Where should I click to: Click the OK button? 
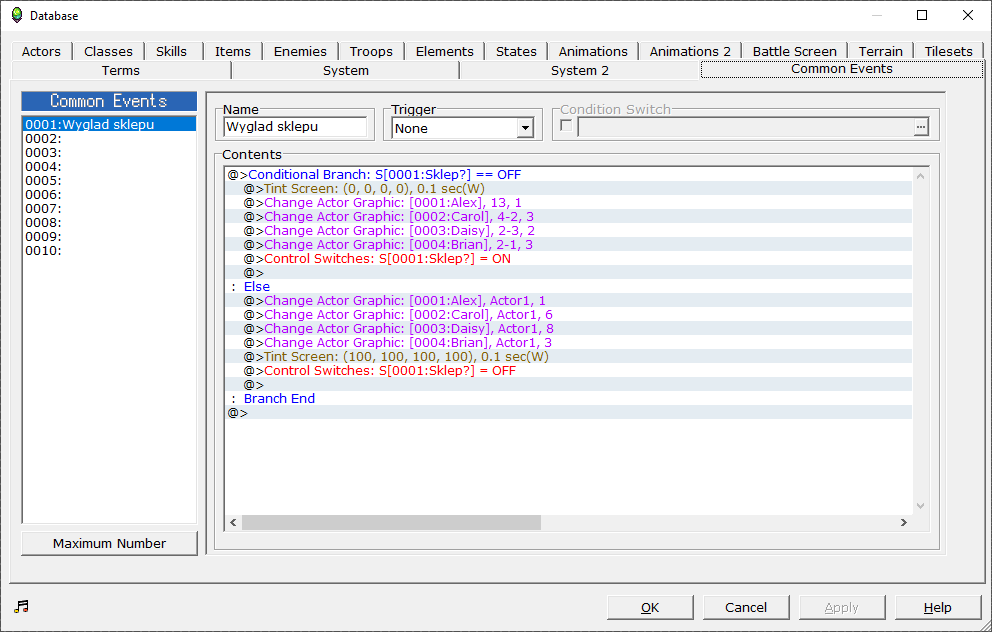click(x=650, y=607)
